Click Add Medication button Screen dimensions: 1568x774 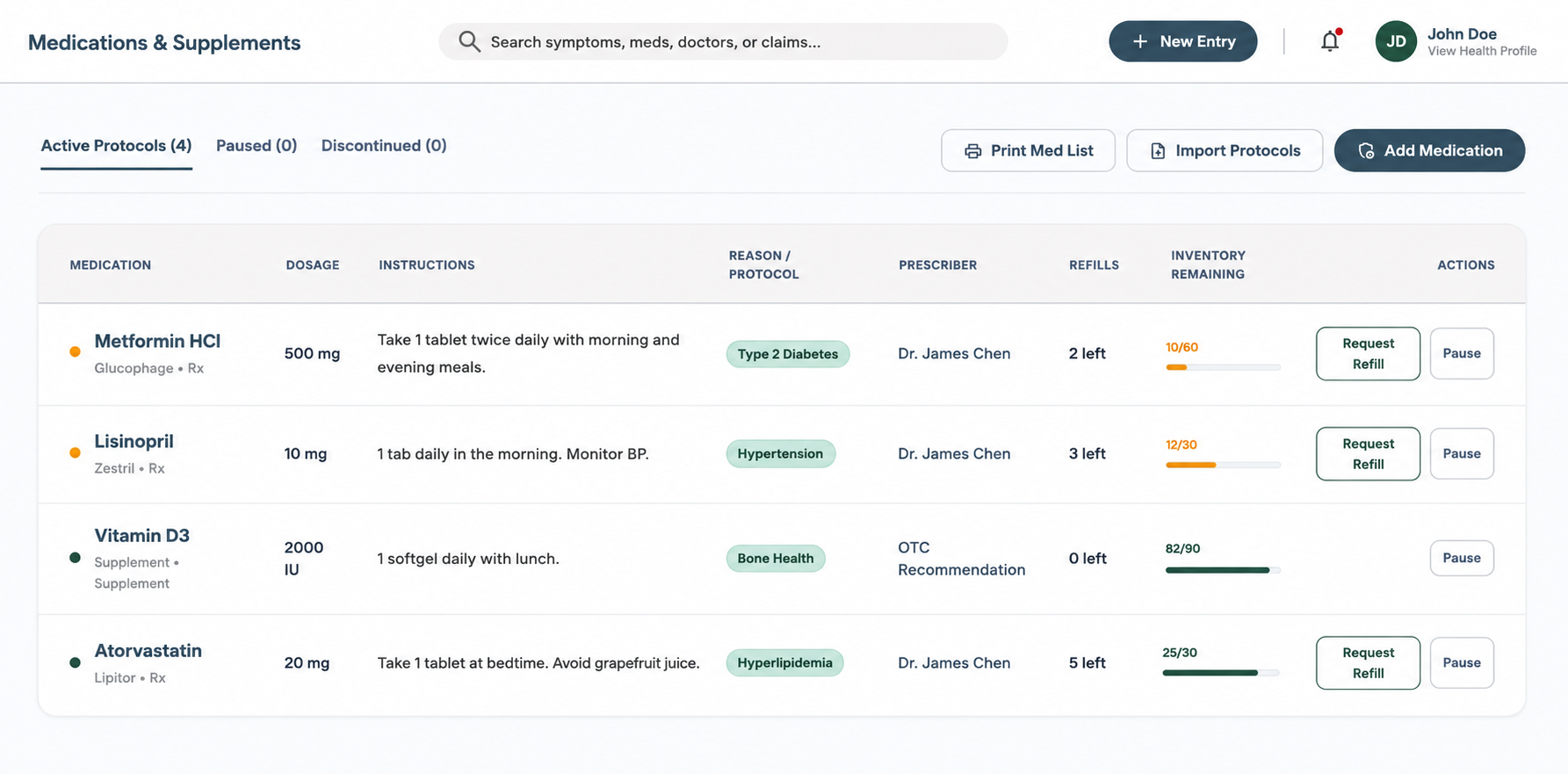(x=1429, y=150)
